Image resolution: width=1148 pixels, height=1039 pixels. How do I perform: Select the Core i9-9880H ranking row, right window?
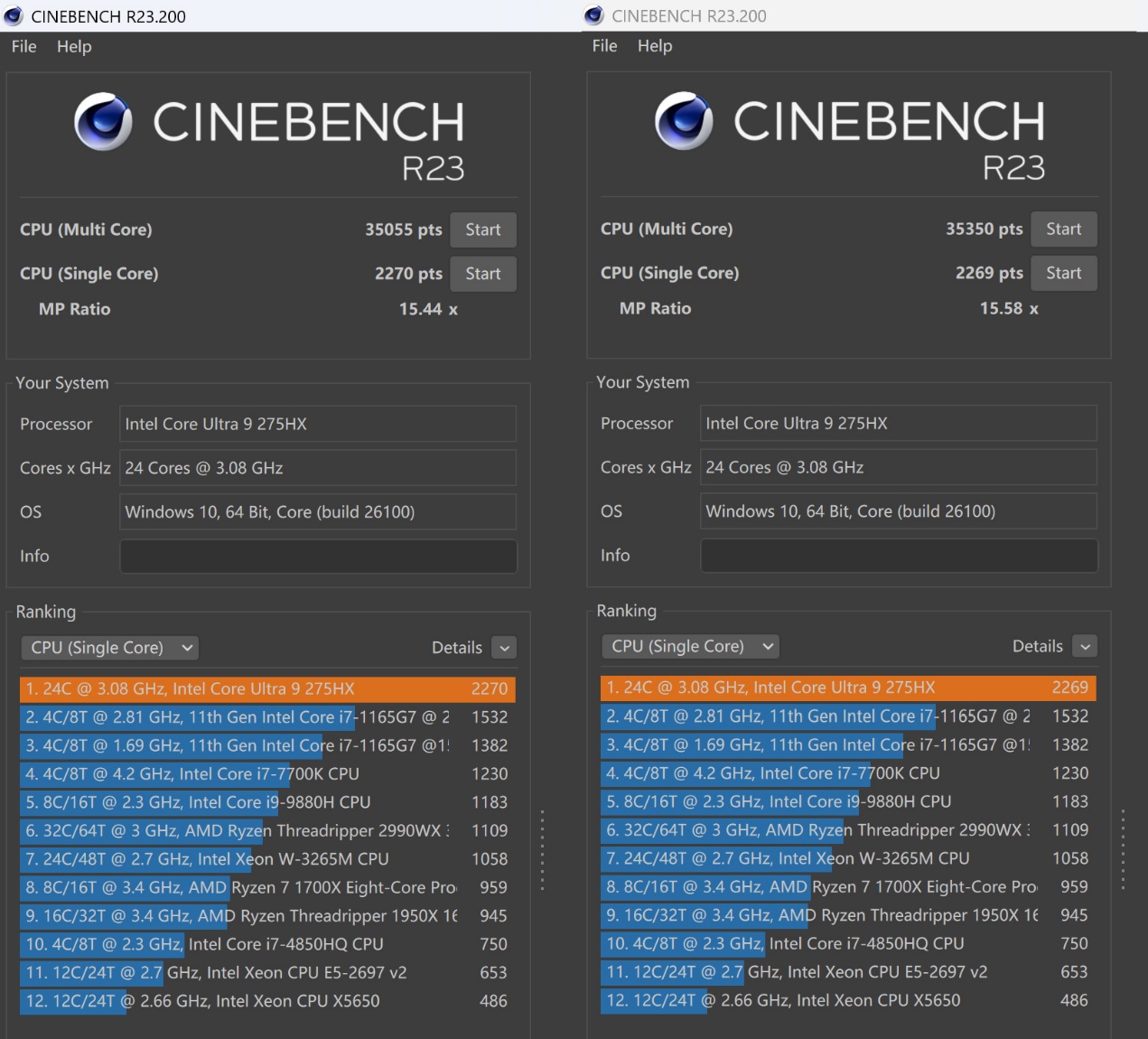click(x=848, y=801)
